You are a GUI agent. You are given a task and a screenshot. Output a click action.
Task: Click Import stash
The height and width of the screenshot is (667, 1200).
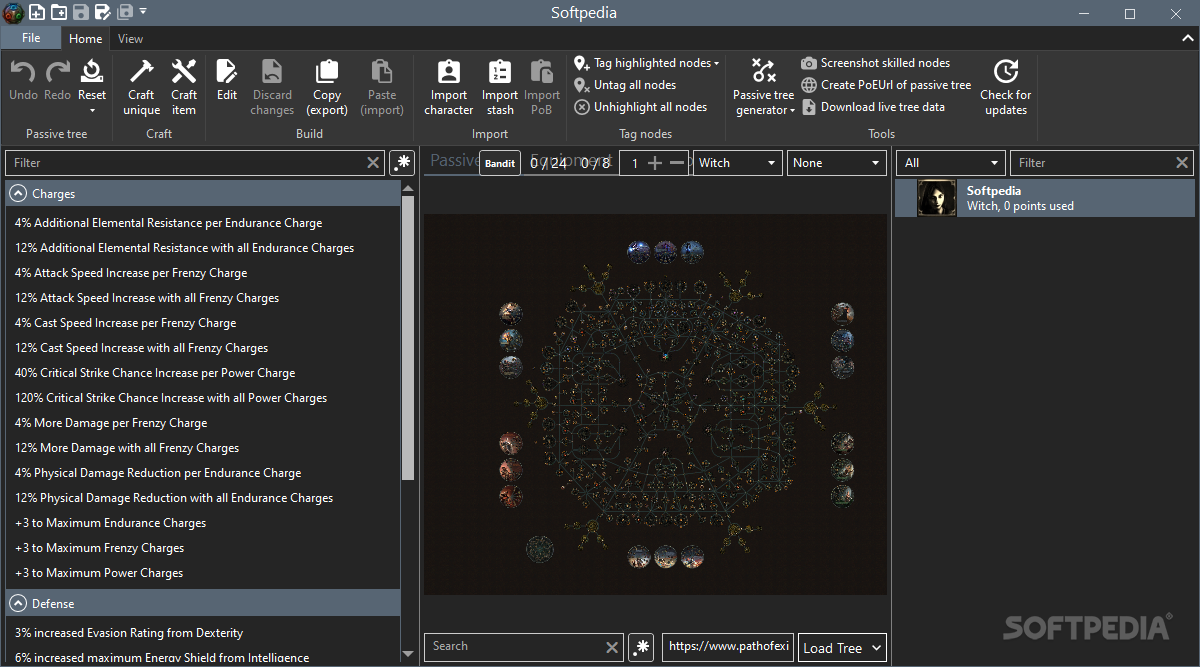pos(500,87)
